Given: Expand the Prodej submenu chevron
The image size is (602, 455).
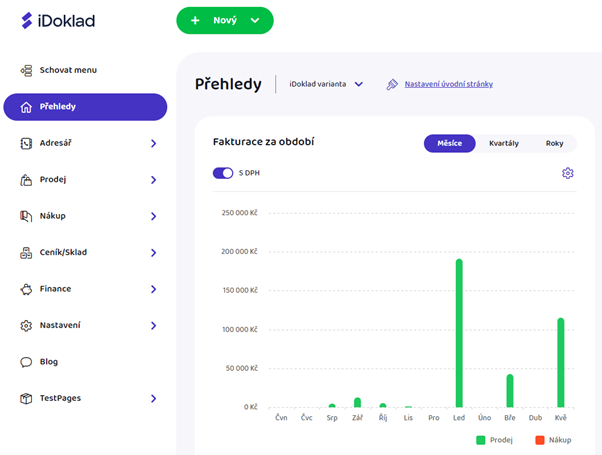Looking at the screenshot, I should coord(154,180).
